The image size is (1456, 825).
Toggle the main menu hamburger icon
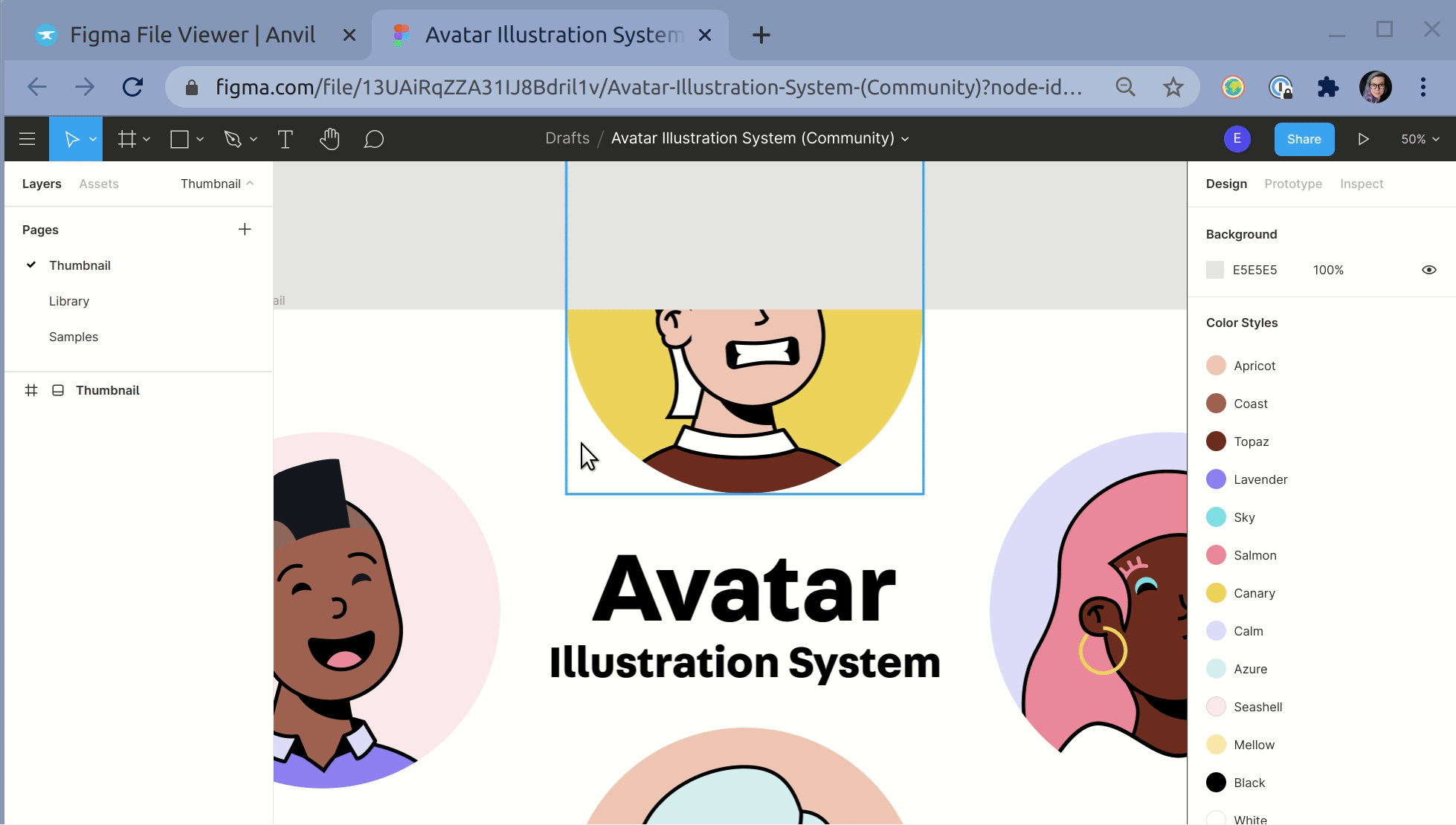click(x=27, y=139)
